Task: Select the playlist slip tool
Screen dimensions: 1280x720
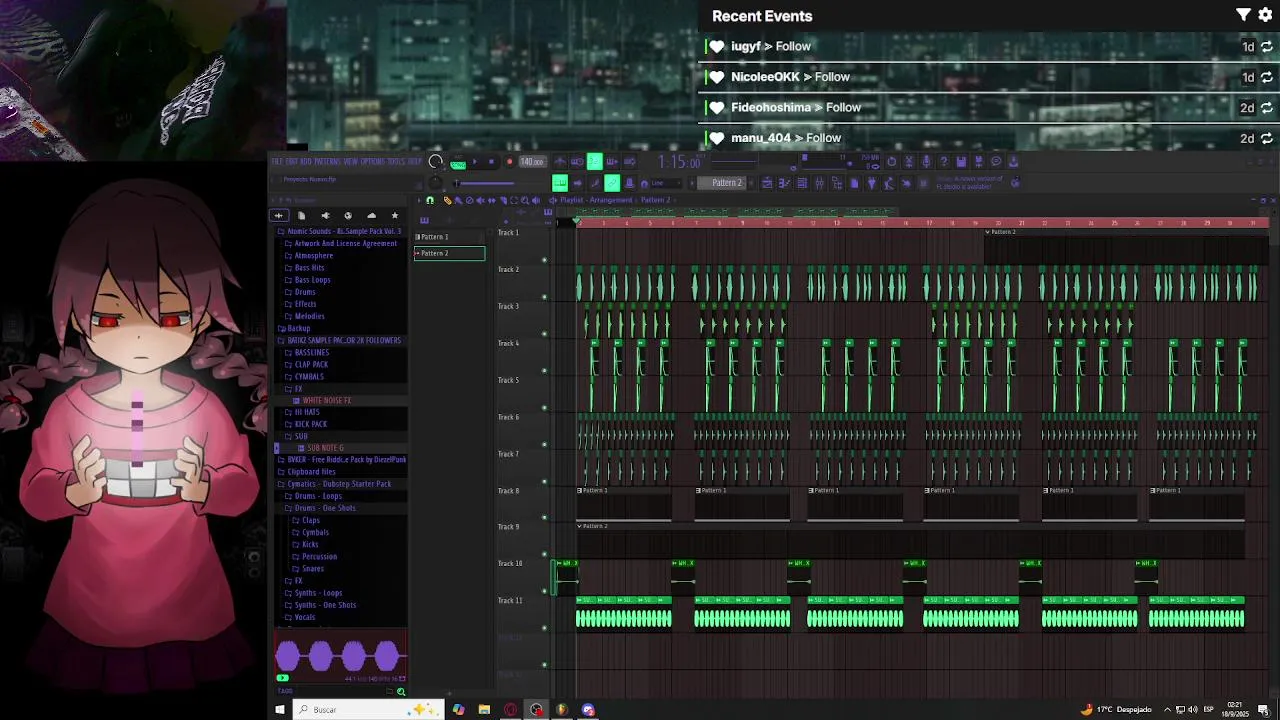Action: pos(491,200)
